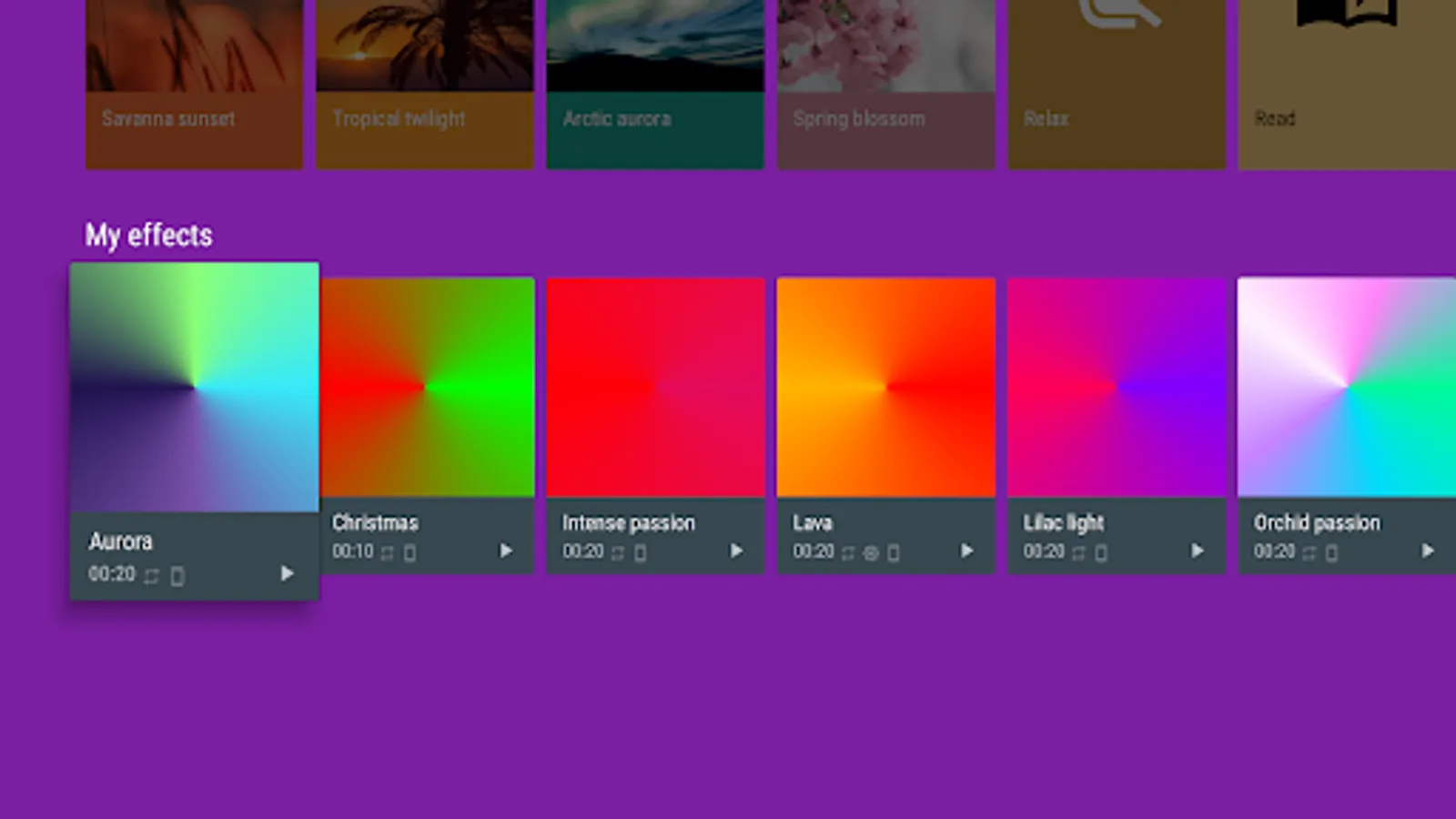
Task: Click the Lilac light title text
Action: (x=1063, y=523)
